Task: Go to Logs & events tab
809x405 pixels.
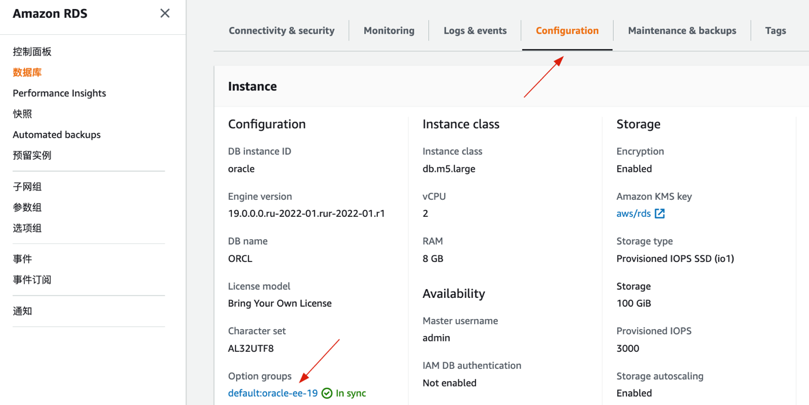Action: [x=475, y=31]
